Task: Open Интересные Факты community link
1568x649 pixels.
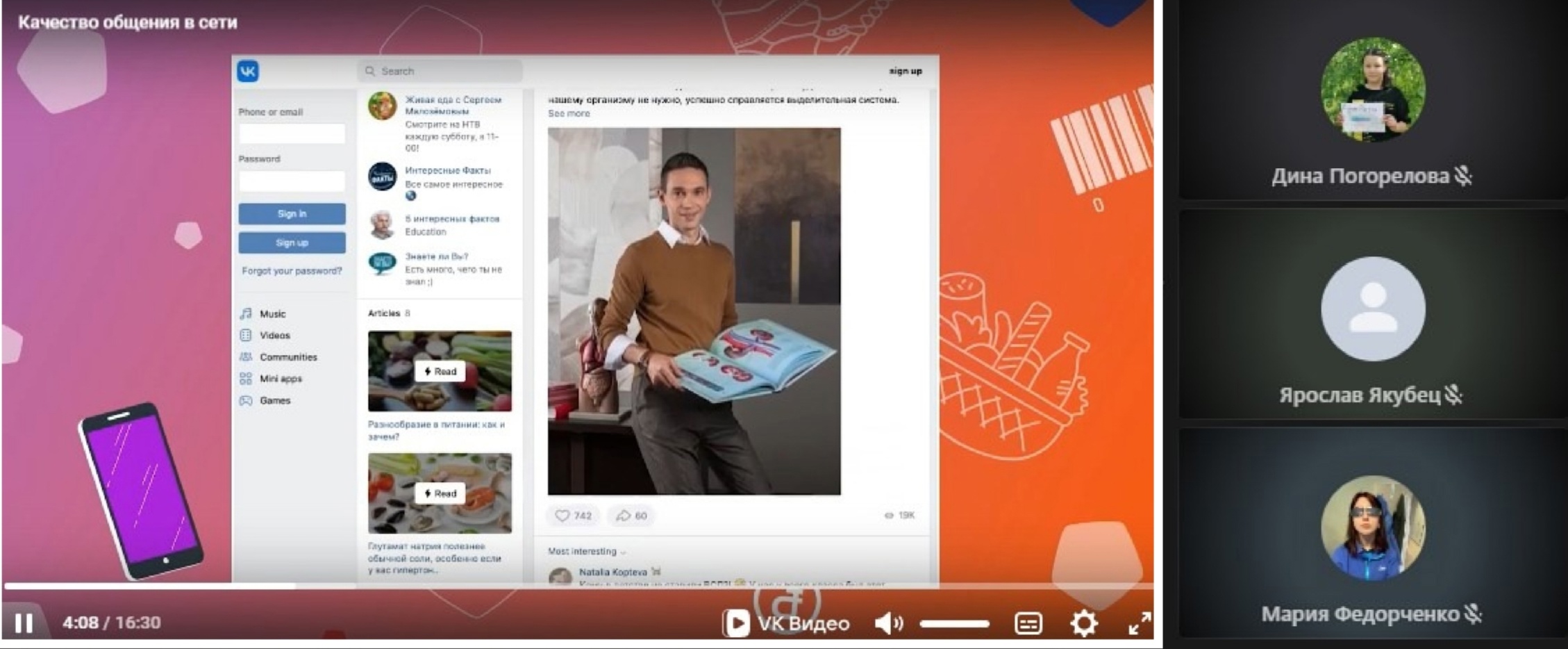Action: point(447,170)
